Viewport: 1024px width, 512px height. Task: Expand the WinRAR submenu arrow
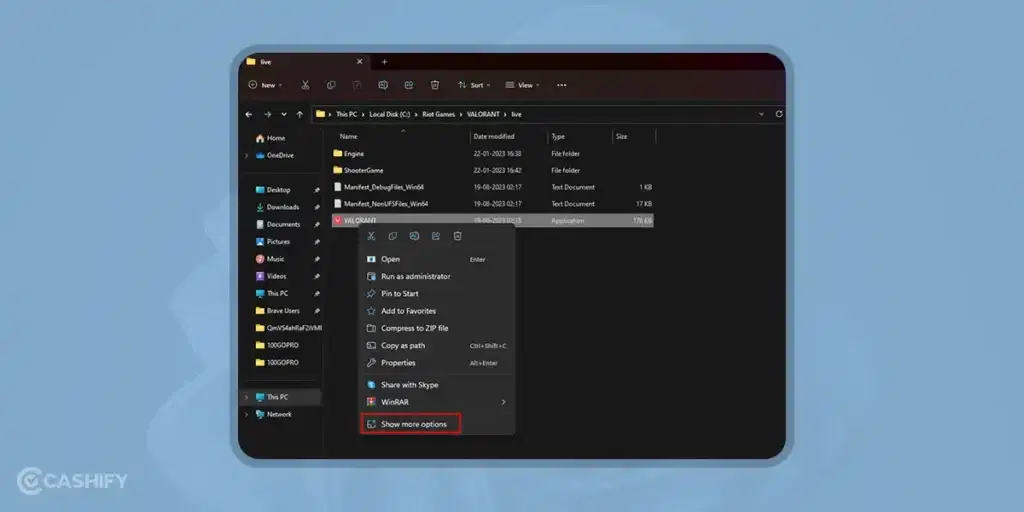503,402
